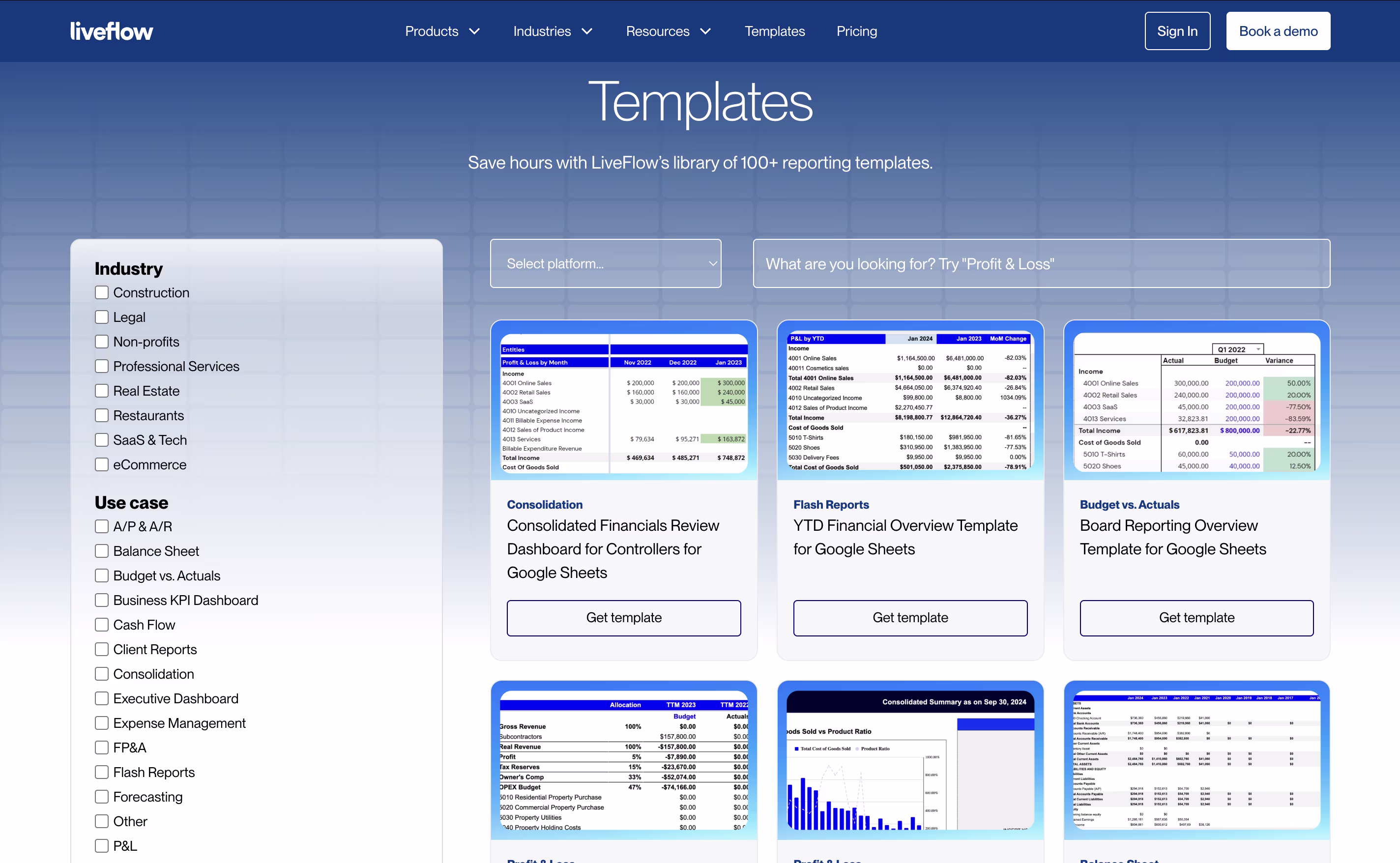Check Business KPI Dashboard filter
The height and width of the screenshot is (863, 1400).
tap(102, 600)
